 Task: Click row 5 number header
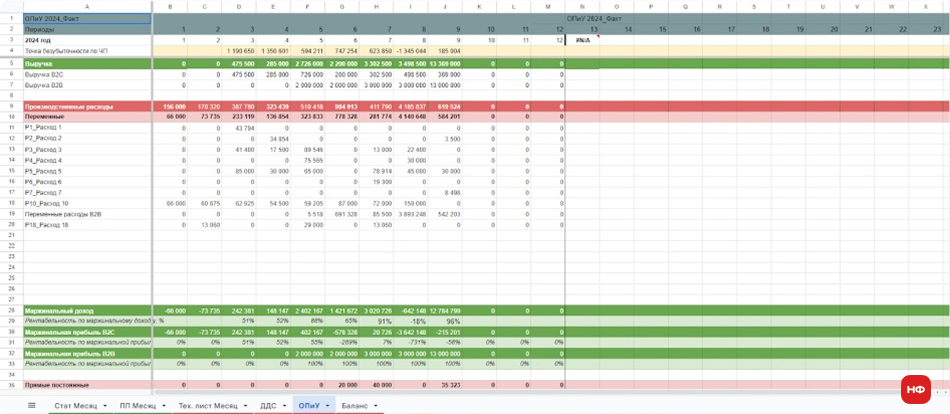[9, 63]
